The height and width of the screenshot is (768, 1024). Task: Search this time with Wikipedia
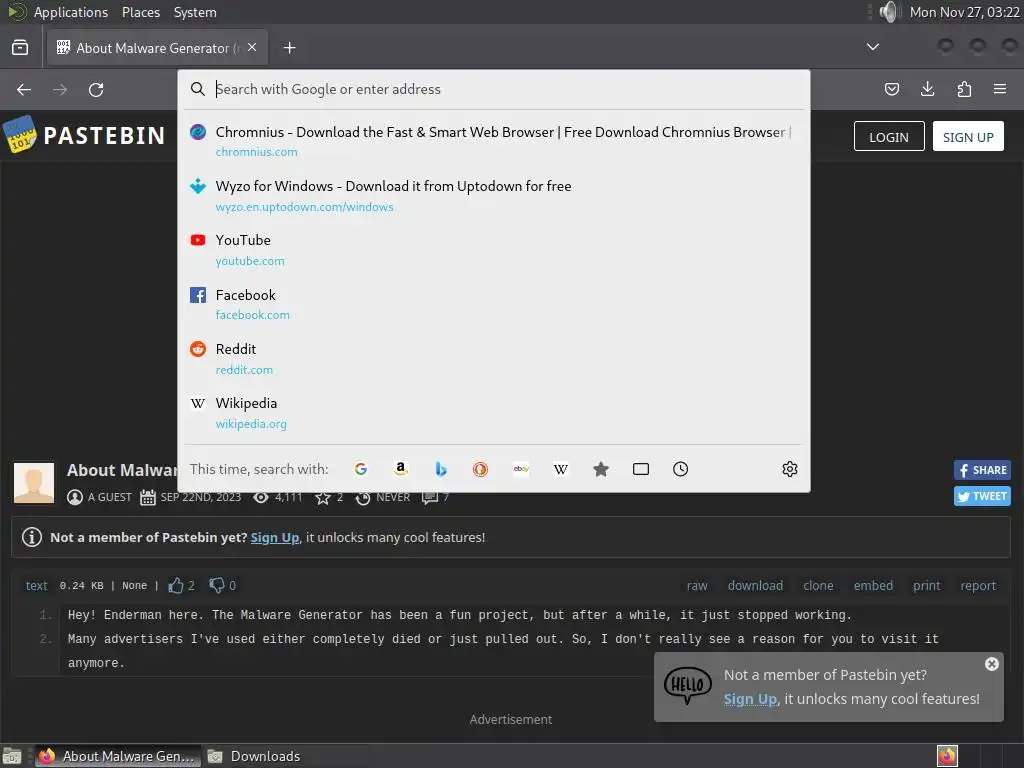point(560,469)
